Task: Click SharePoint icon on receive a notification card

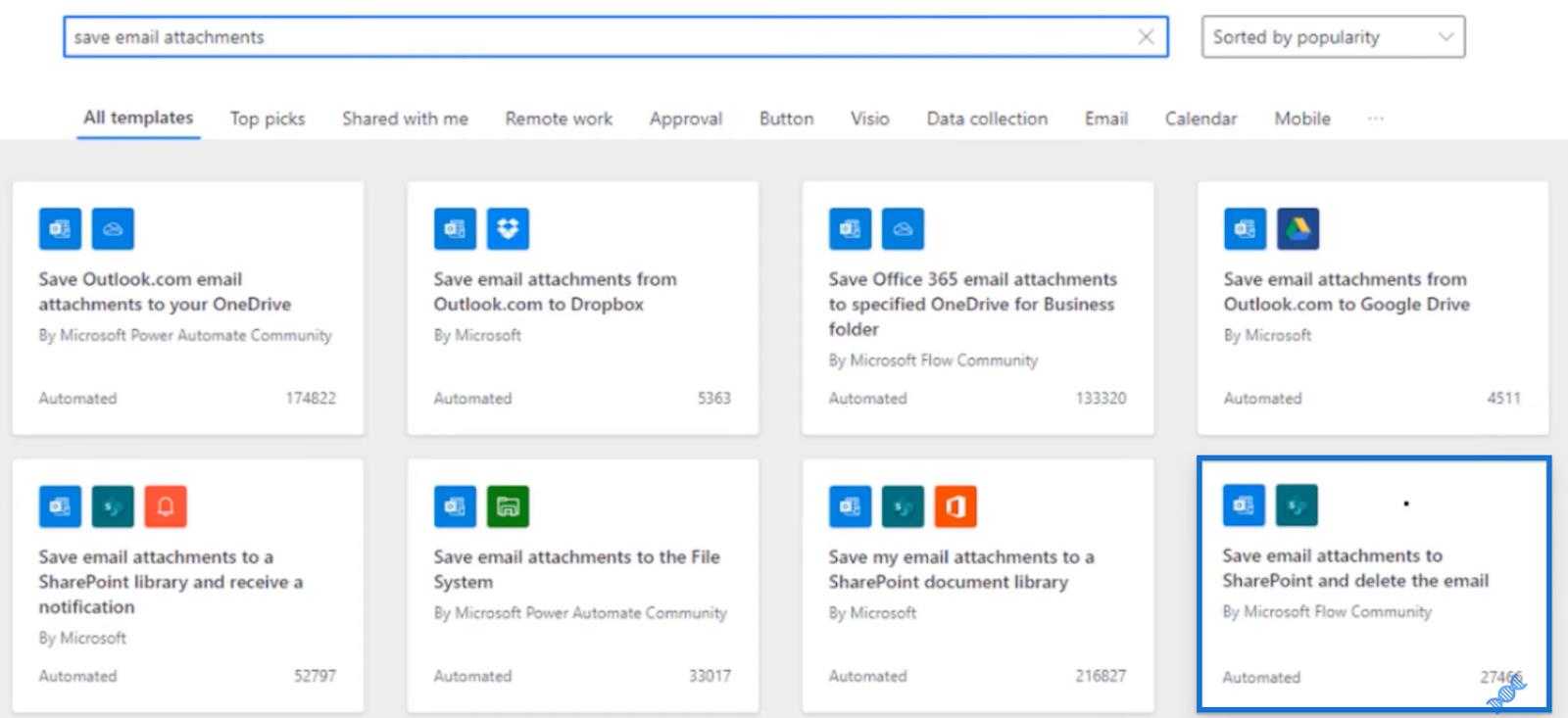Action: click(x=113, y=506)
